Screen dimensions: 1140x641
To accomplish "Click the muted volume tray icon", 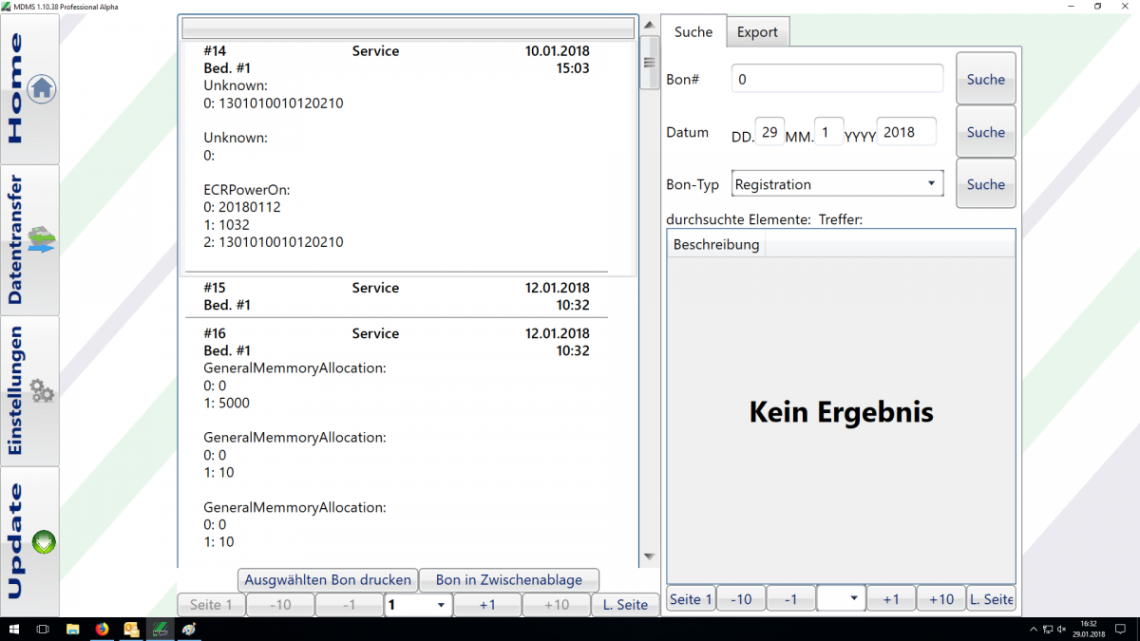I will [x=1061, y=629].
